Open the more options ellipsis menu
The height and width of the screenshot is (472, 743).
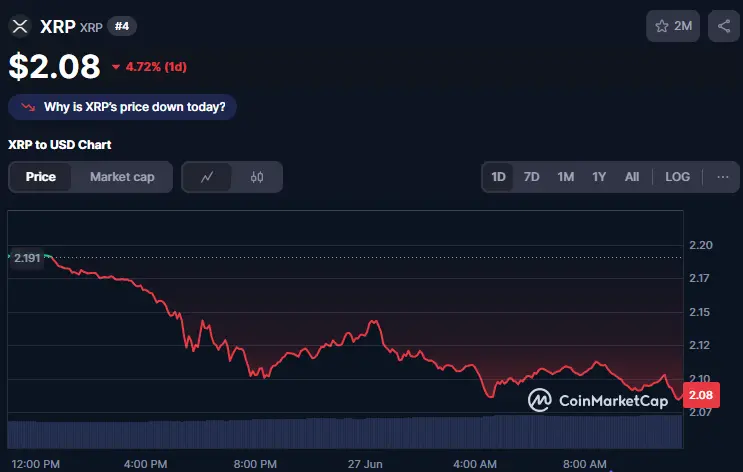coord(723,177)
